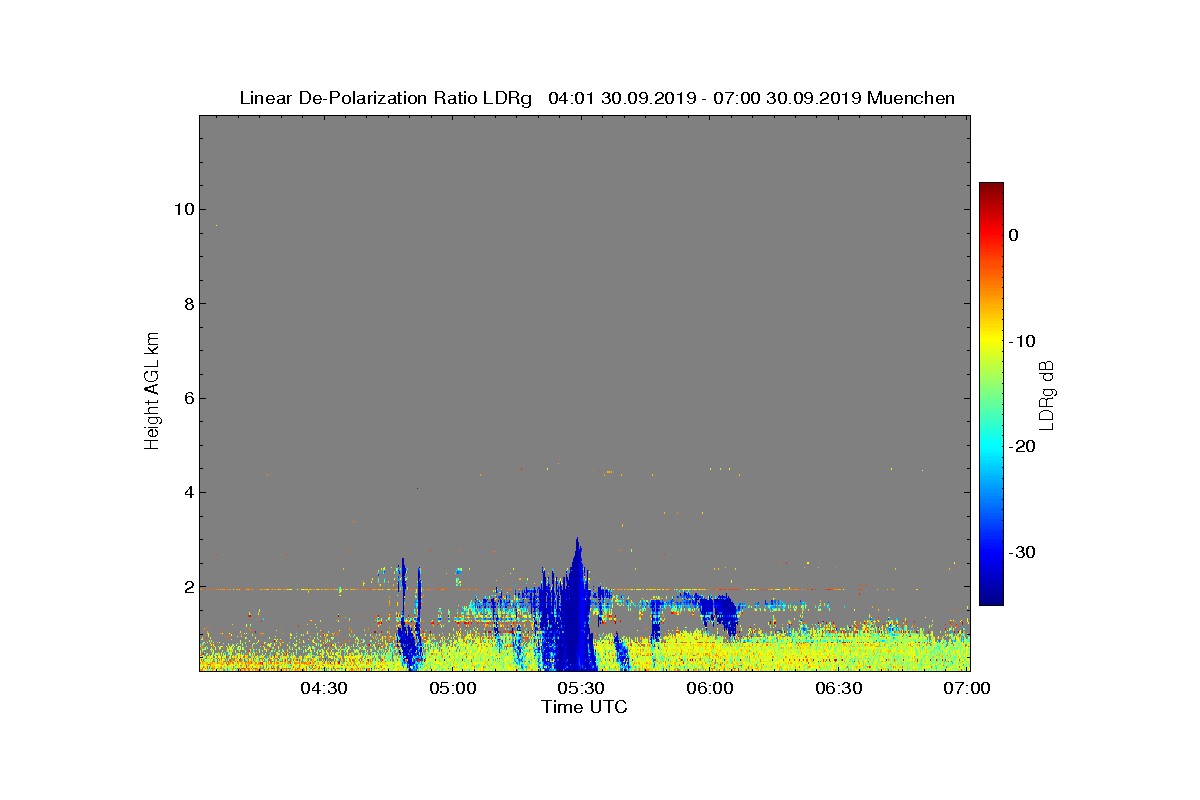This screenshot has width=1200, height=800.
Task: Click the height tick label 2
Action: 187,587
